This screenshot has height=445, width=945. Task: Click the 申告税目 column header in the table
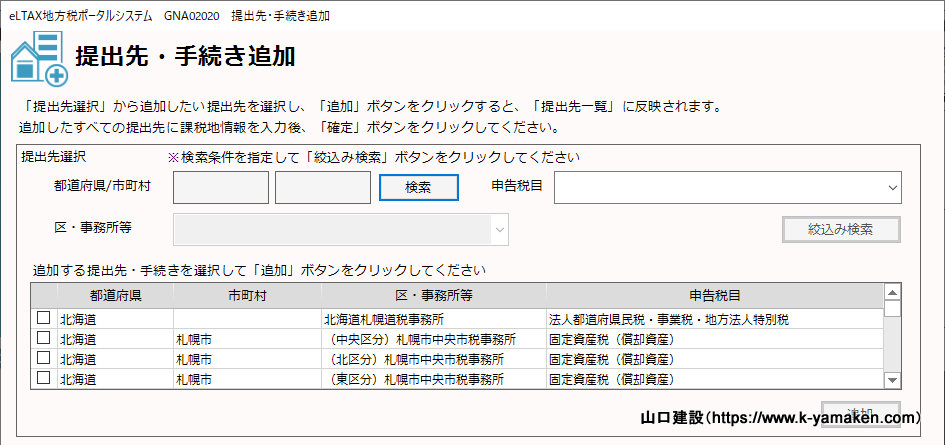click(x=714, y=296)
